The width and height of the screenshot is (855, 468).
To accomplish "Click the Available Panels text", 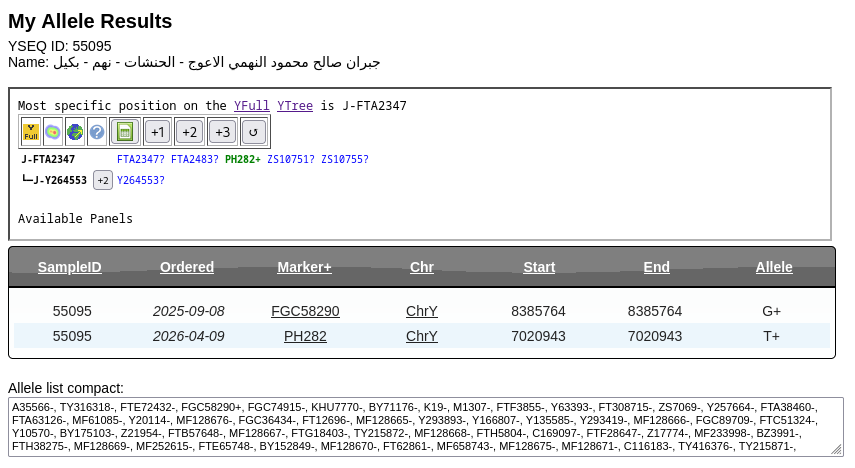I will (x=75, y=219).
